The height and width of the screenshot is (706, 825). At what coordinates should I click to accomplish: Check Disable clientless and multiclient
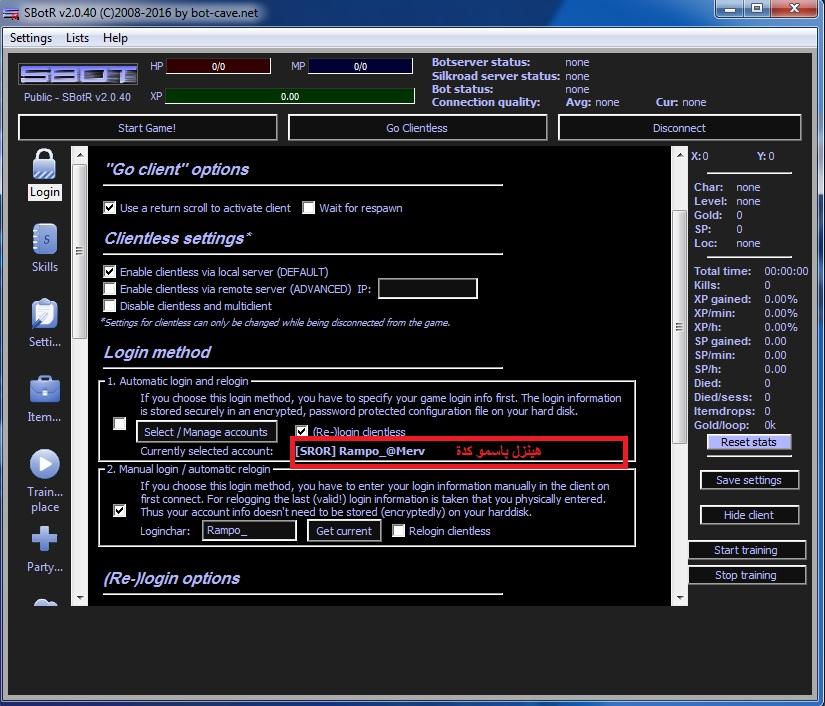[x=109, y=306]
